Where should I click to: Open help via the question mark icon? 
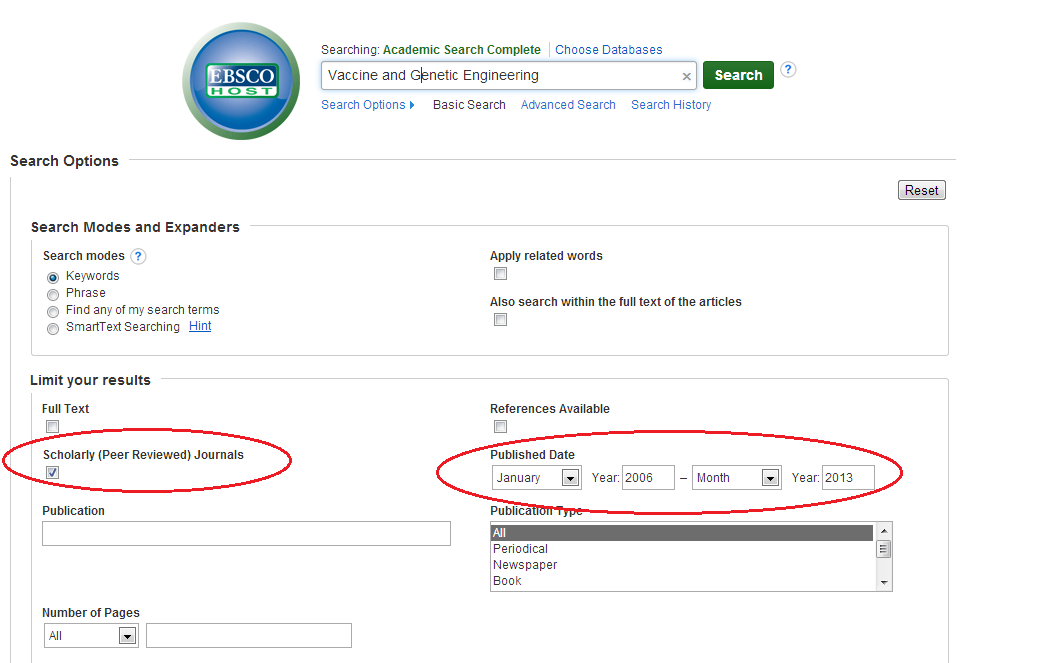coord(788,69)
